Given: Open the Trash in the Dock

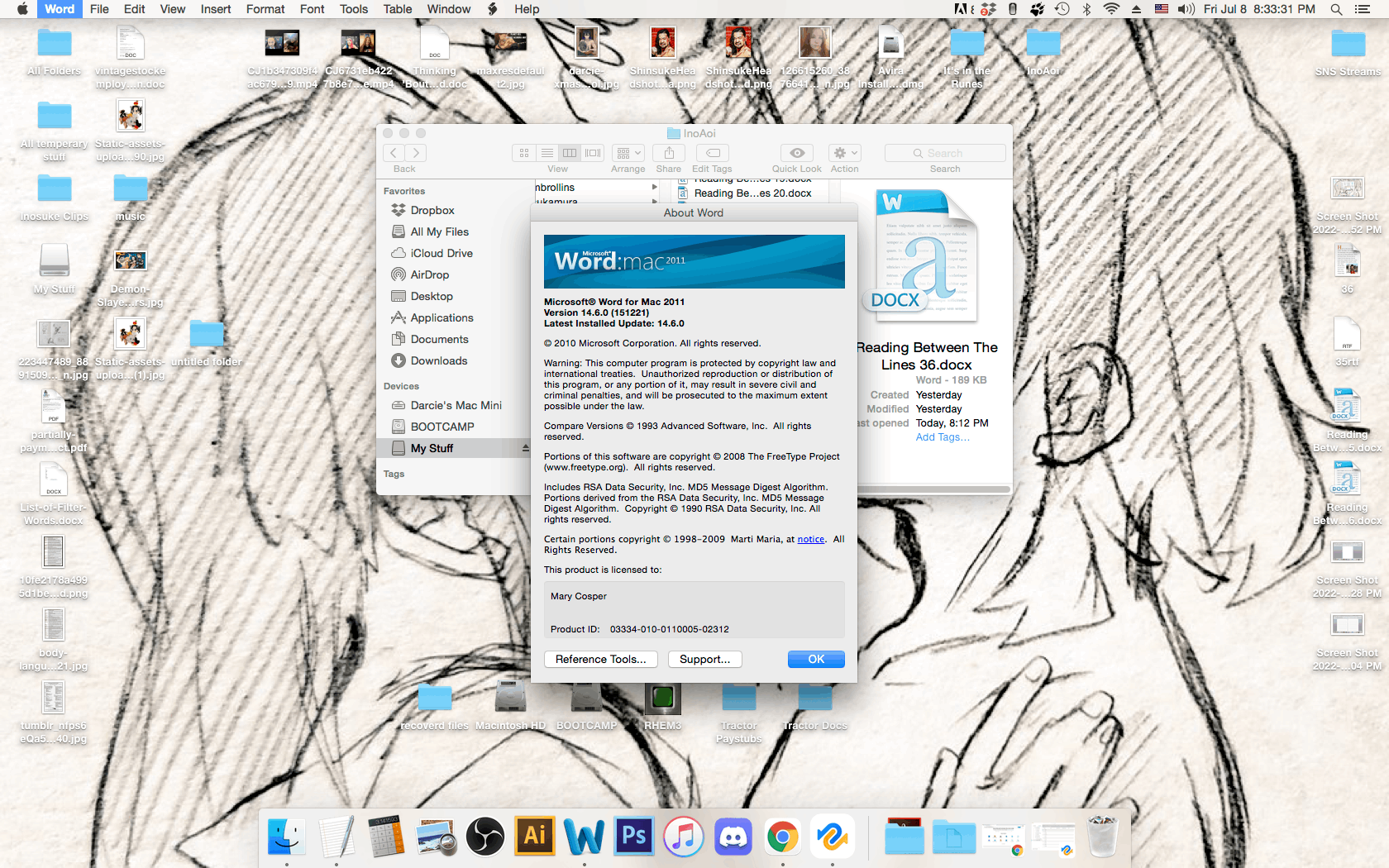Looking at the screenshot, I should [1103, 837].
